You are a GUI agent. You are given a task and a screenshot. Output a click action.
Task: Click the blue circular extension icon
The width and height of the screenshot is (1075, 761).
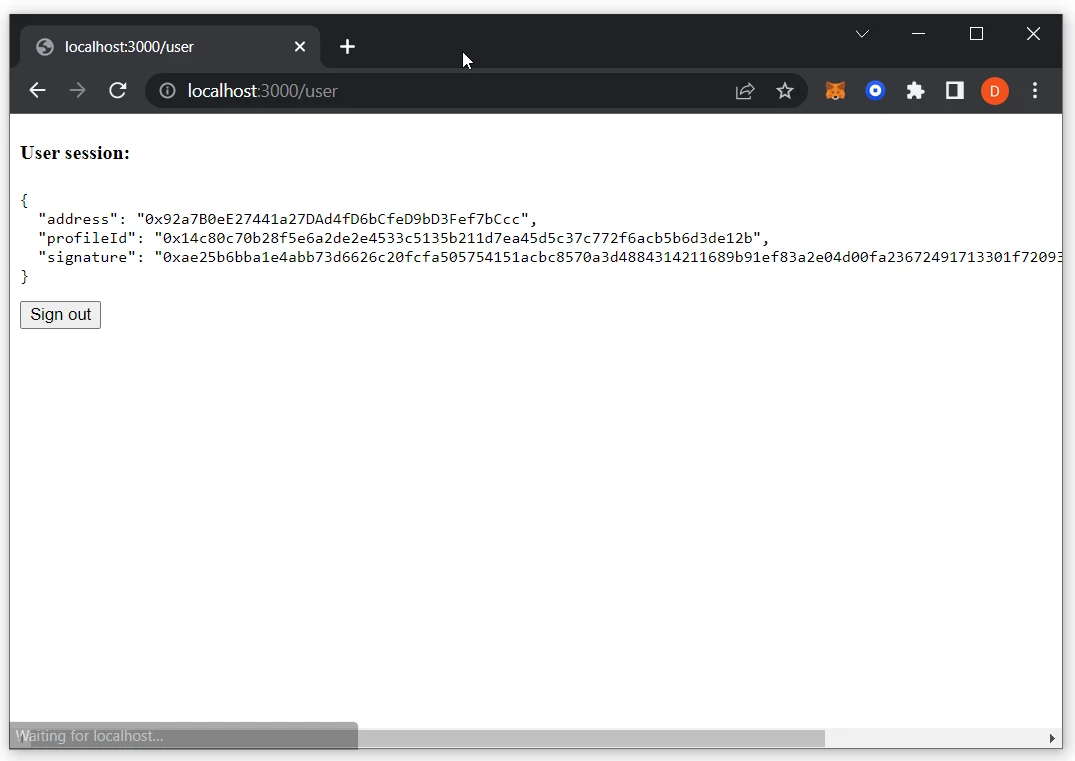875,91
